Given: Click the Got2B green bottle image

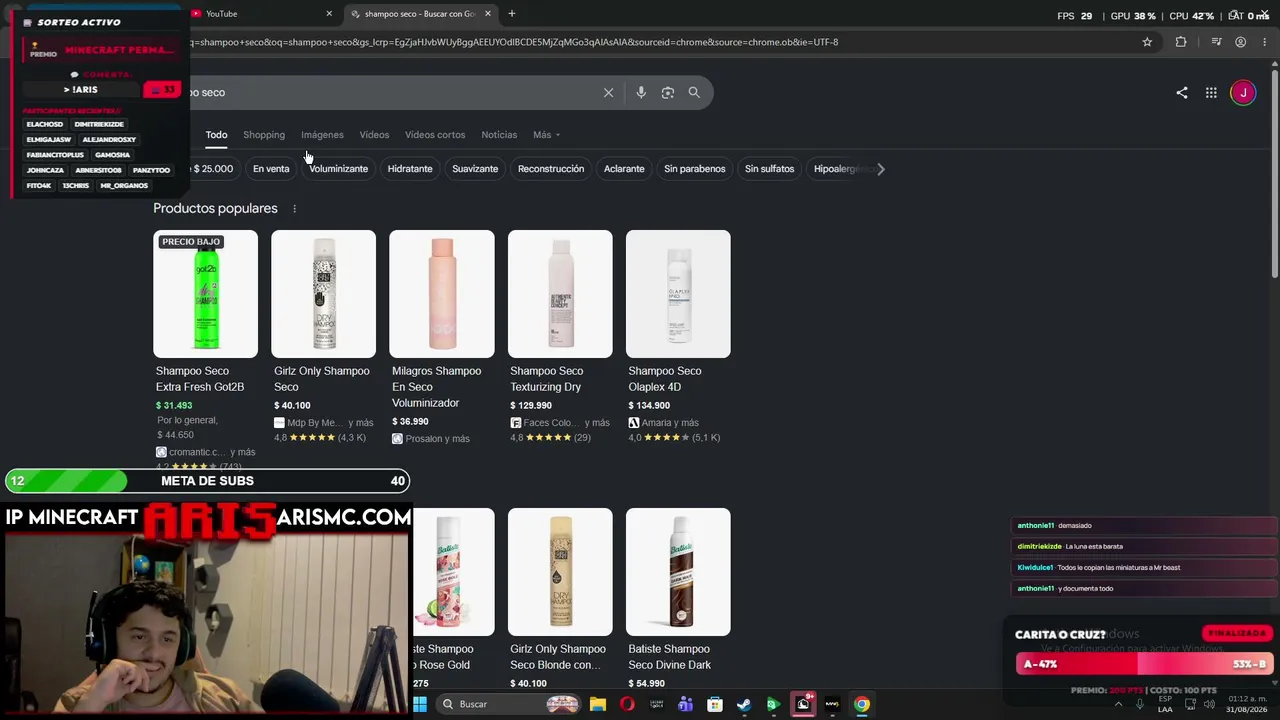Looking at the screenshot, I should [205, 294].
